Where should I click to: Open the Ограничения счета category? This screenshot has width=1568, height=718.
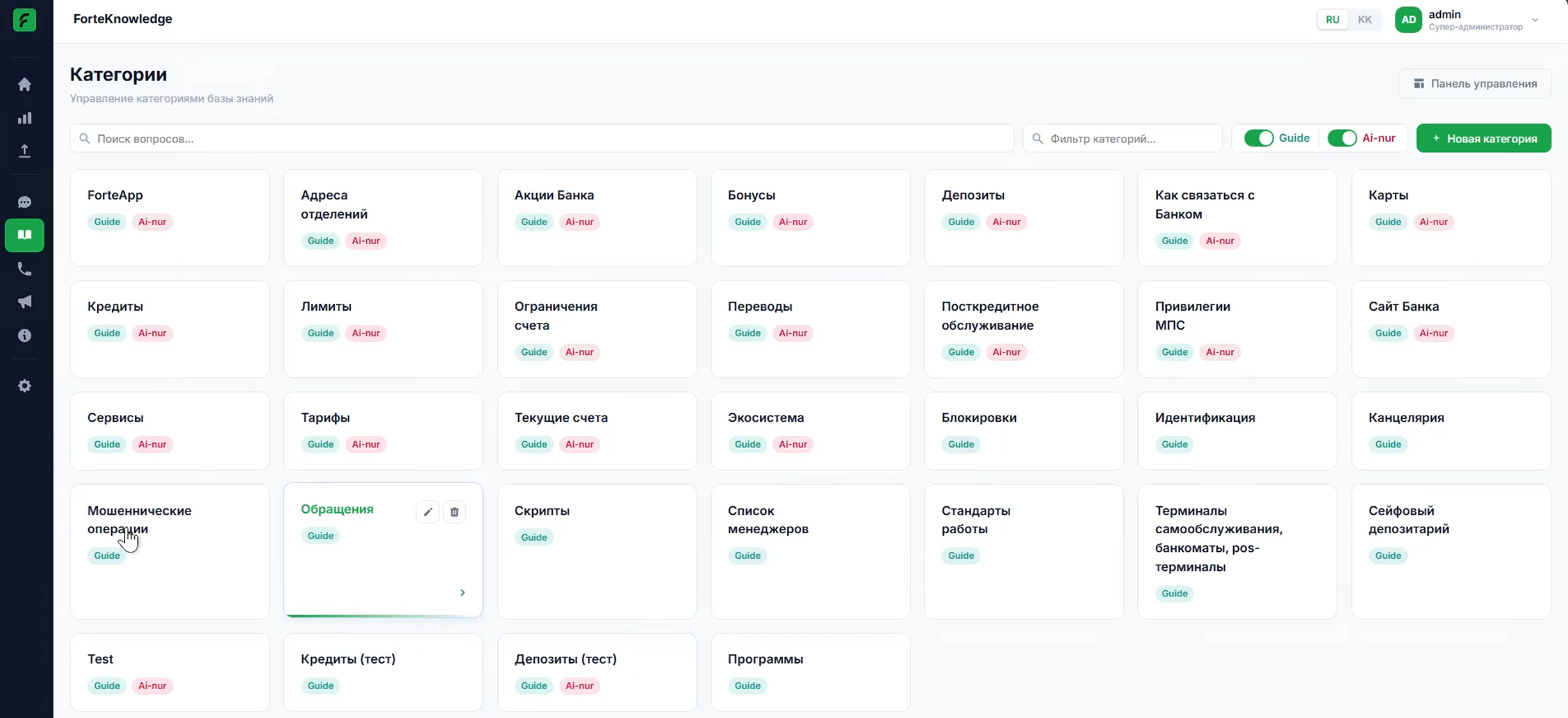coord(597,329)
